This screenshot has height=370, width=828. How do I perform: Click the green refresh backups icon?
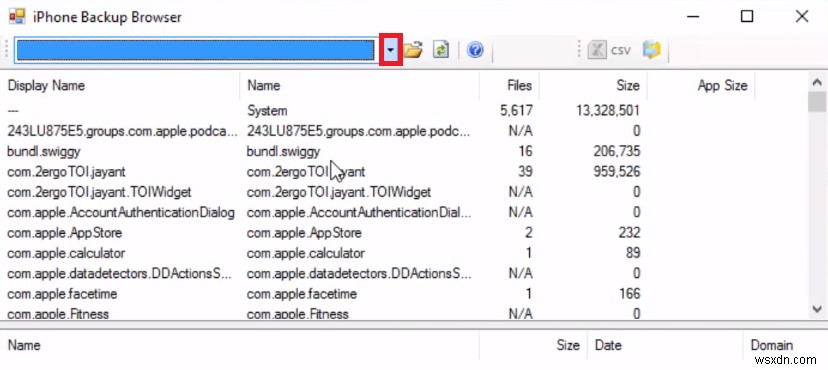pos(441,50)
